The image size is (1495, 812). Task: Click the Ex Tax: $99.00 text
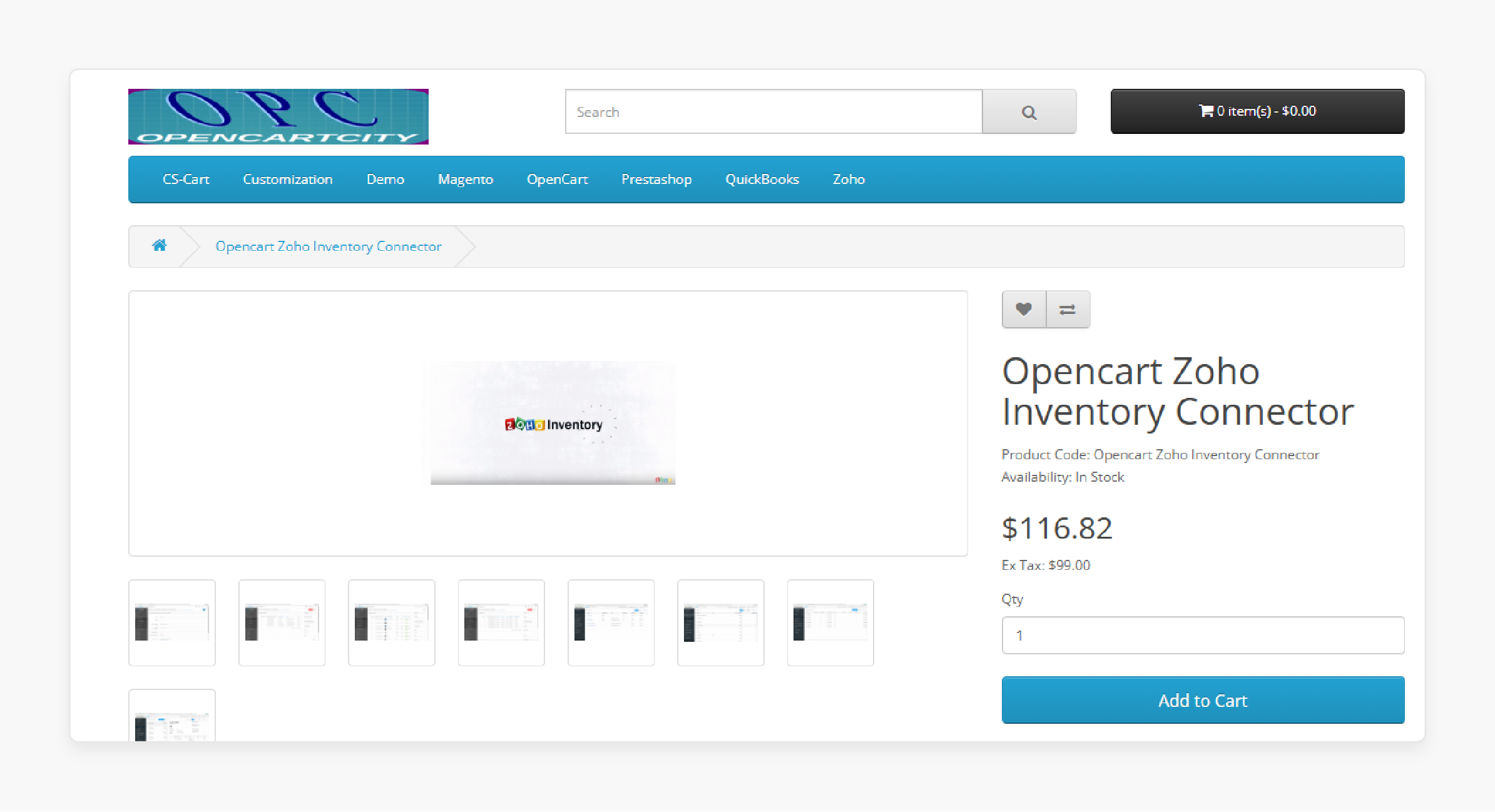pos(1046,565)
